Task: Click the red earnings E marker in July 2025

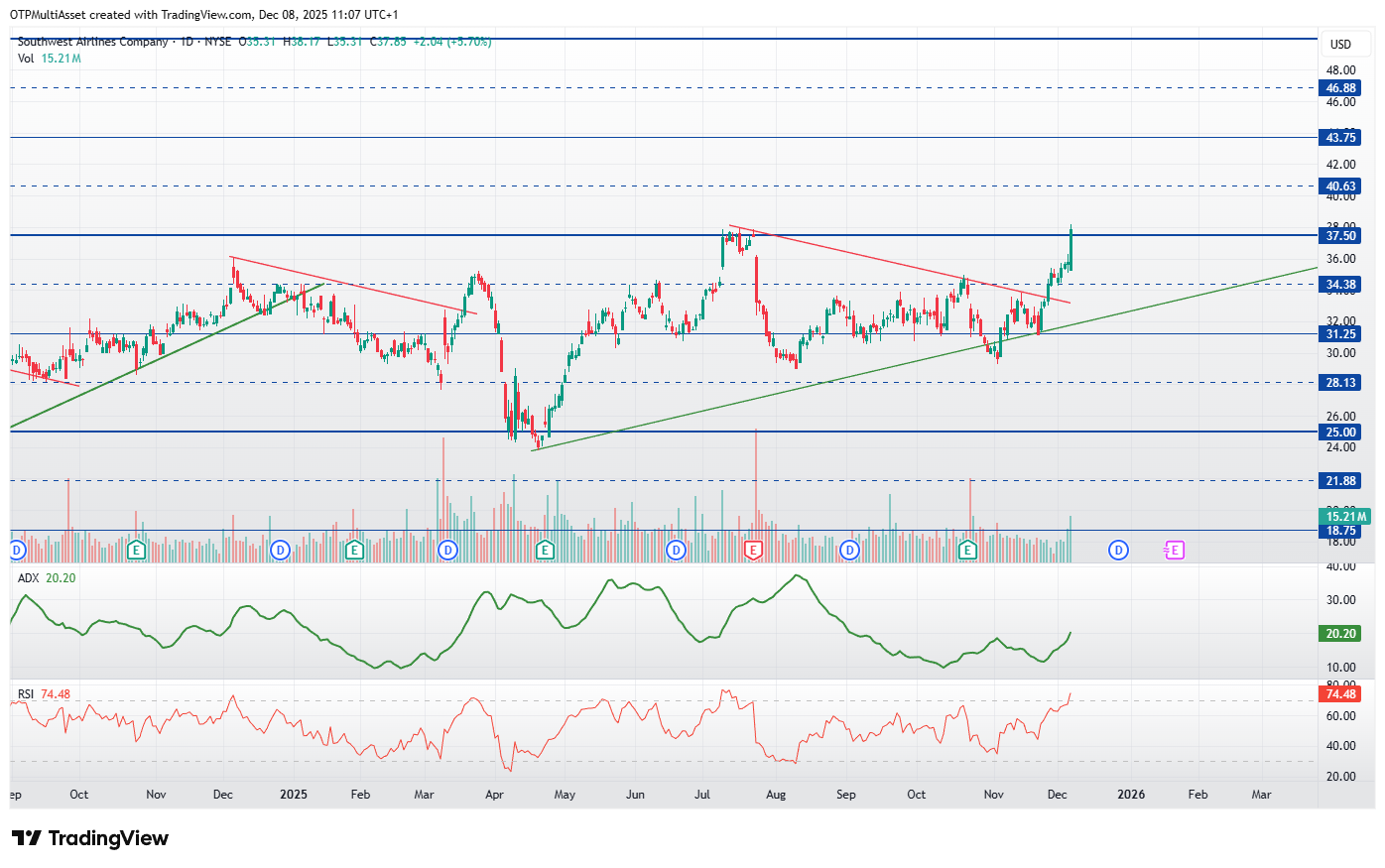Action: [753, 550]
